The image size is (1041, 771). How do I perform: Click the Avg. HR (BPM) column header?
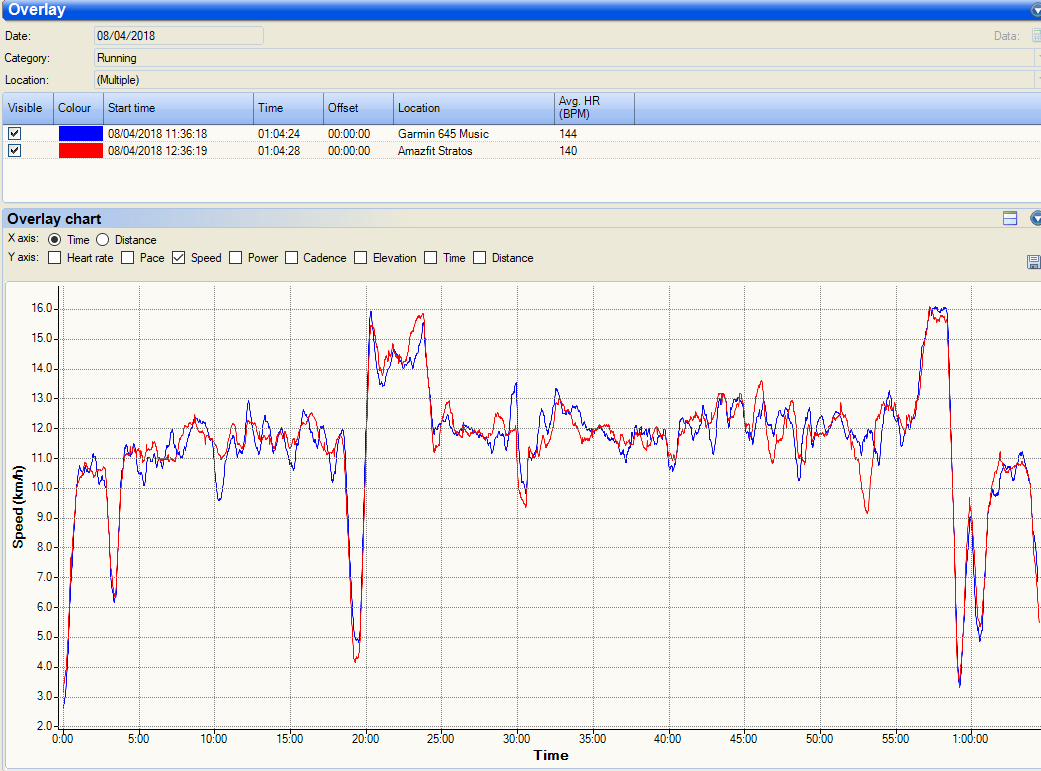click(x=594, y=108)
